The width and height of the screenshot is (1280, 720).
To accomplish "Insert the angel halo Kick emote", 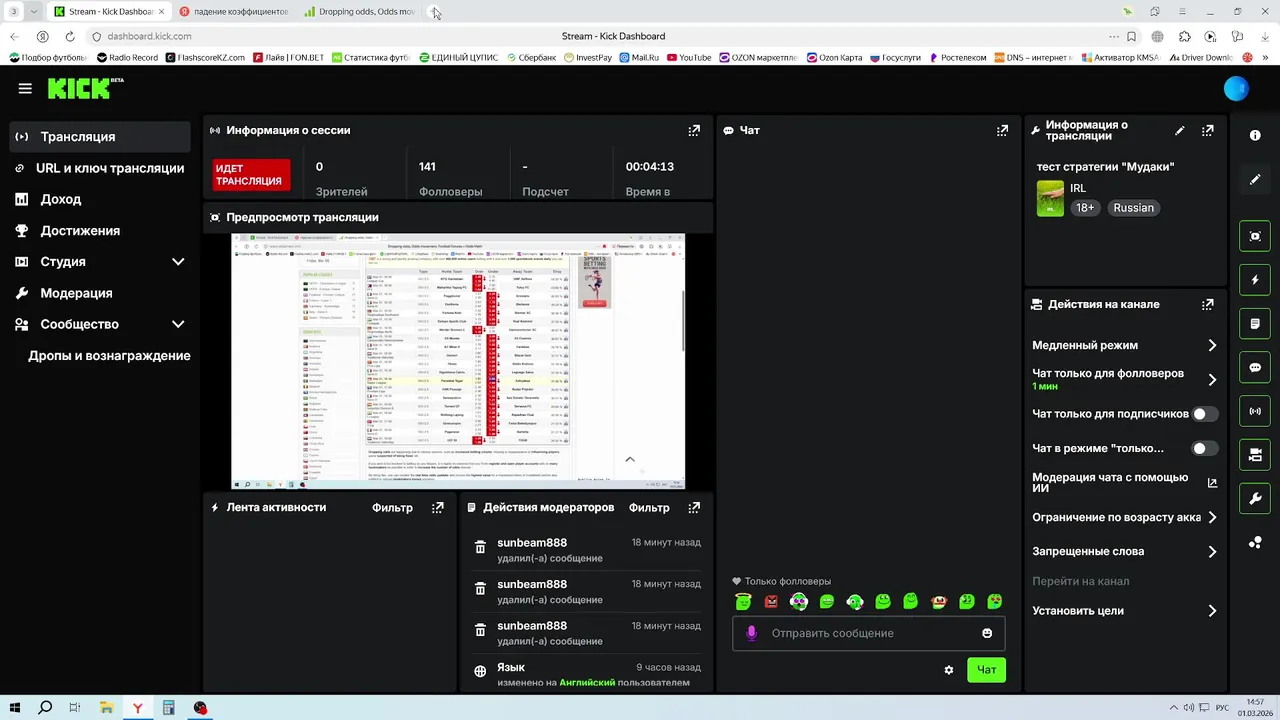I will click(x=743, y=602).
